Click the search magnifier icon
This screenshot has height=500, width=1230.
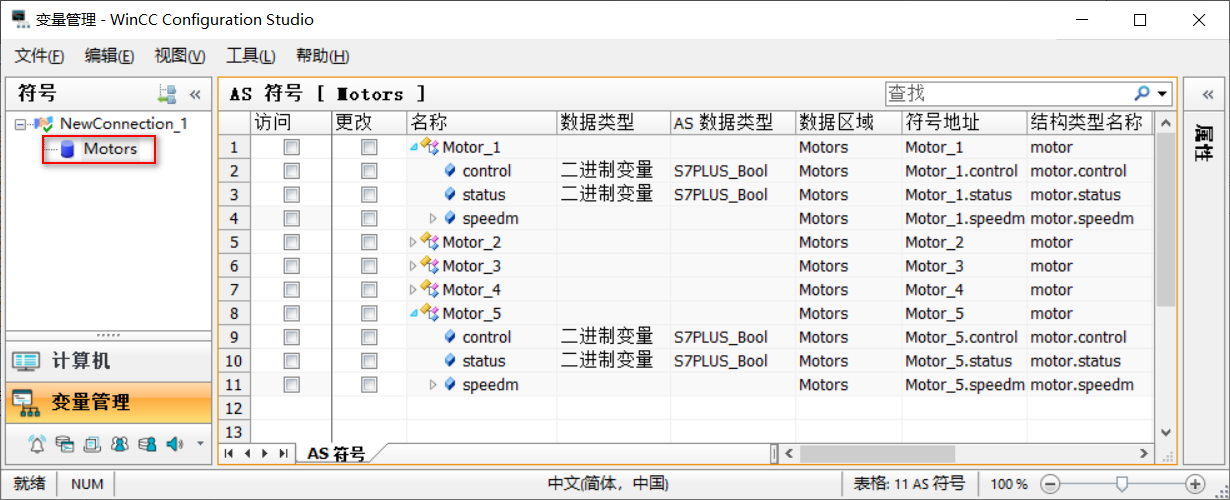(1141, 93)
